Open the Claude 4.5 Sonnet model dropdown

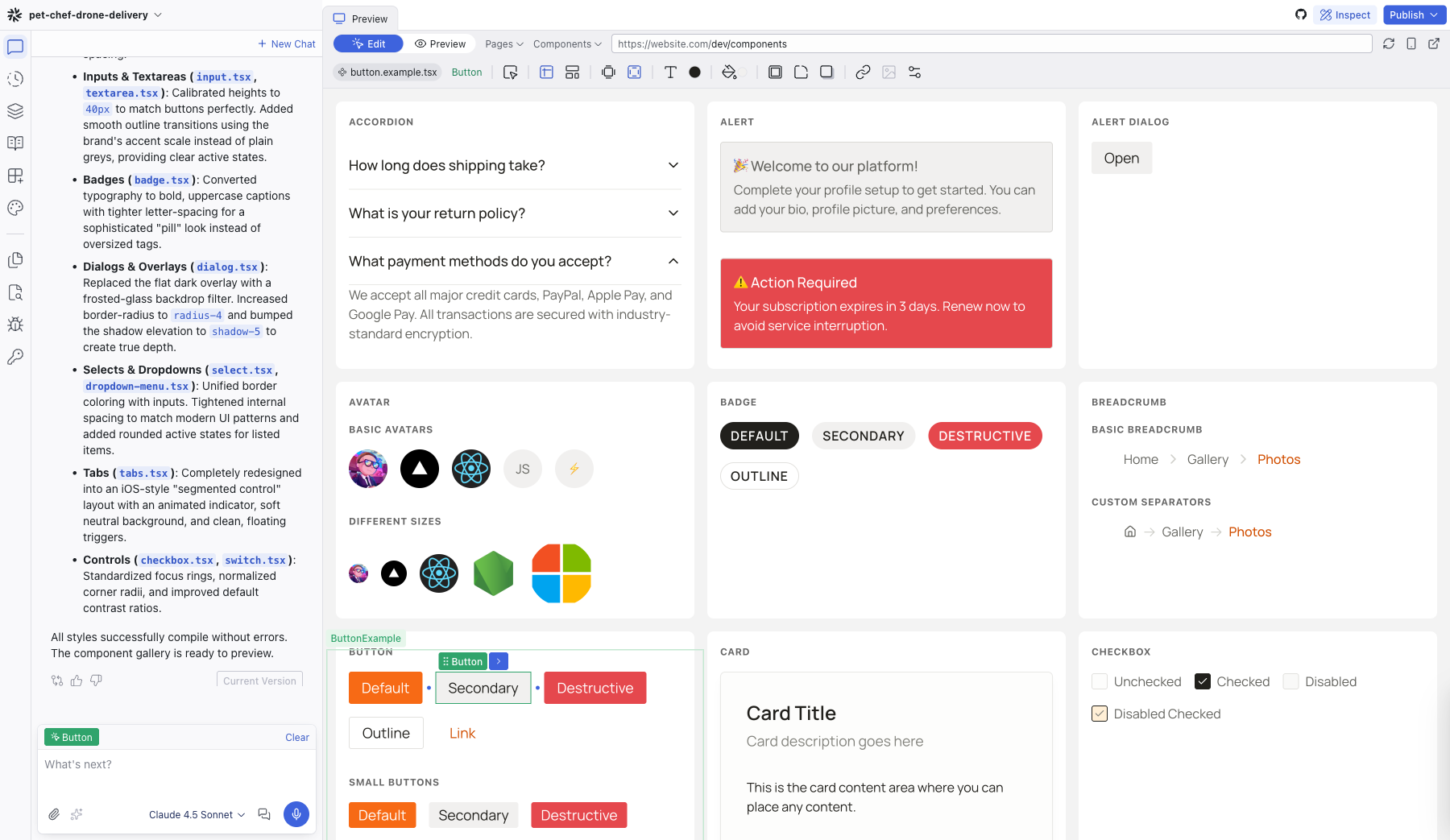coord(197,815)
